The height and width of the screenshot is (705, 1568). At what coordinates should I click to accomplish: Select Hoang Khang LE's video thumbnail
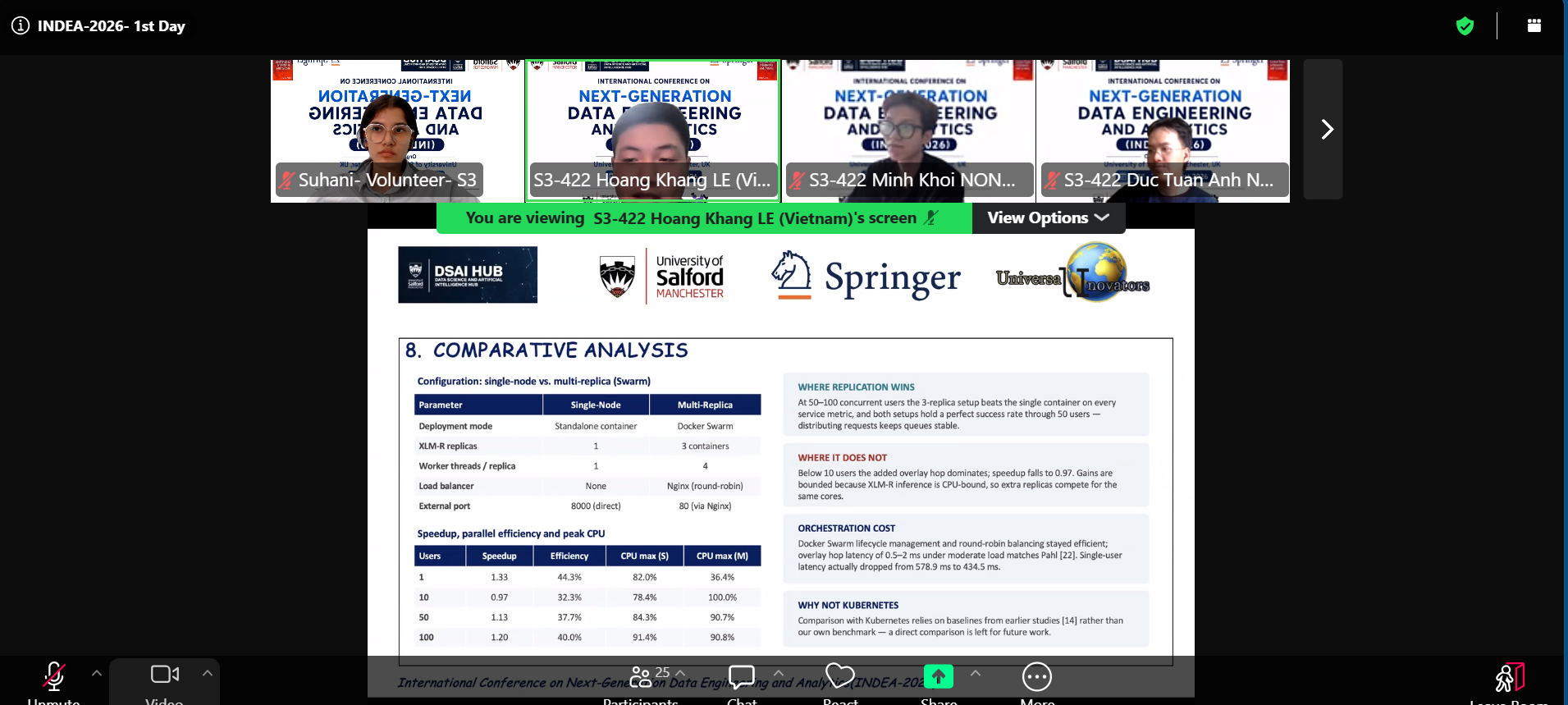pyautogui.click(x=652, y=130)
